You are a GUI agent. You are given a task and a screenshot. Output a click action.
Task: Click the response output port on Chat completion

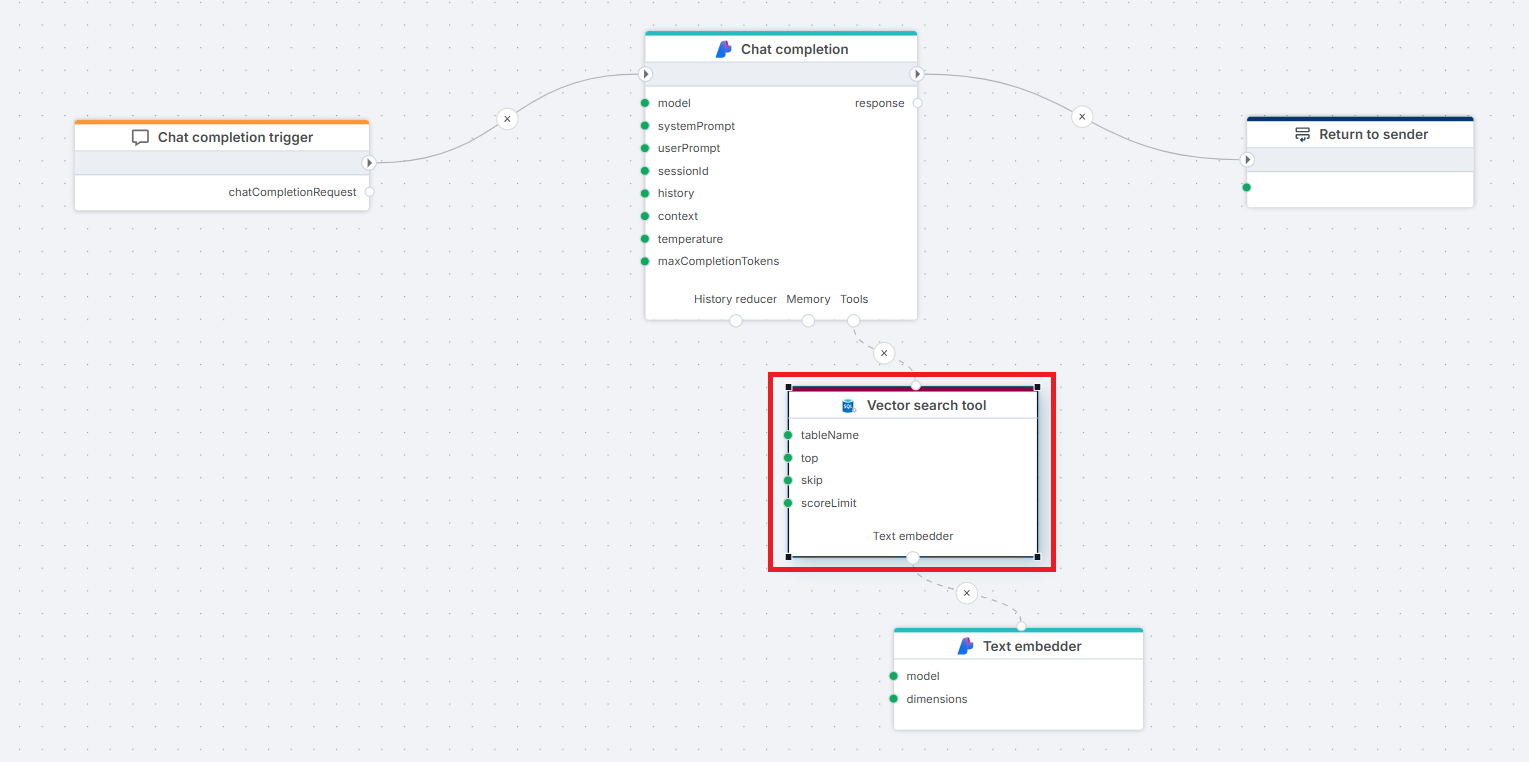[x=917, y=103]
